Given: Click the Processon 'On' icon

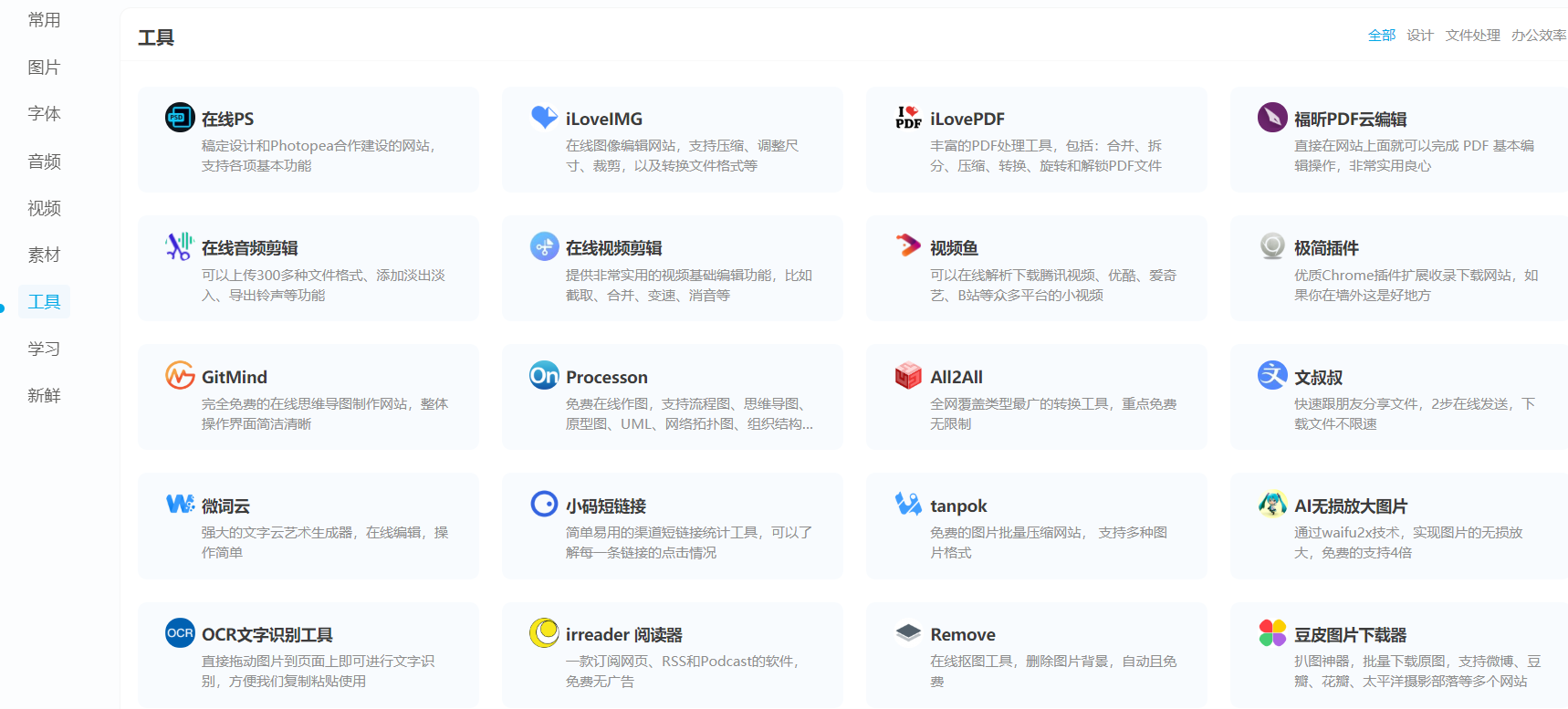Looking at the screenshot, I should tap(544, 375).
